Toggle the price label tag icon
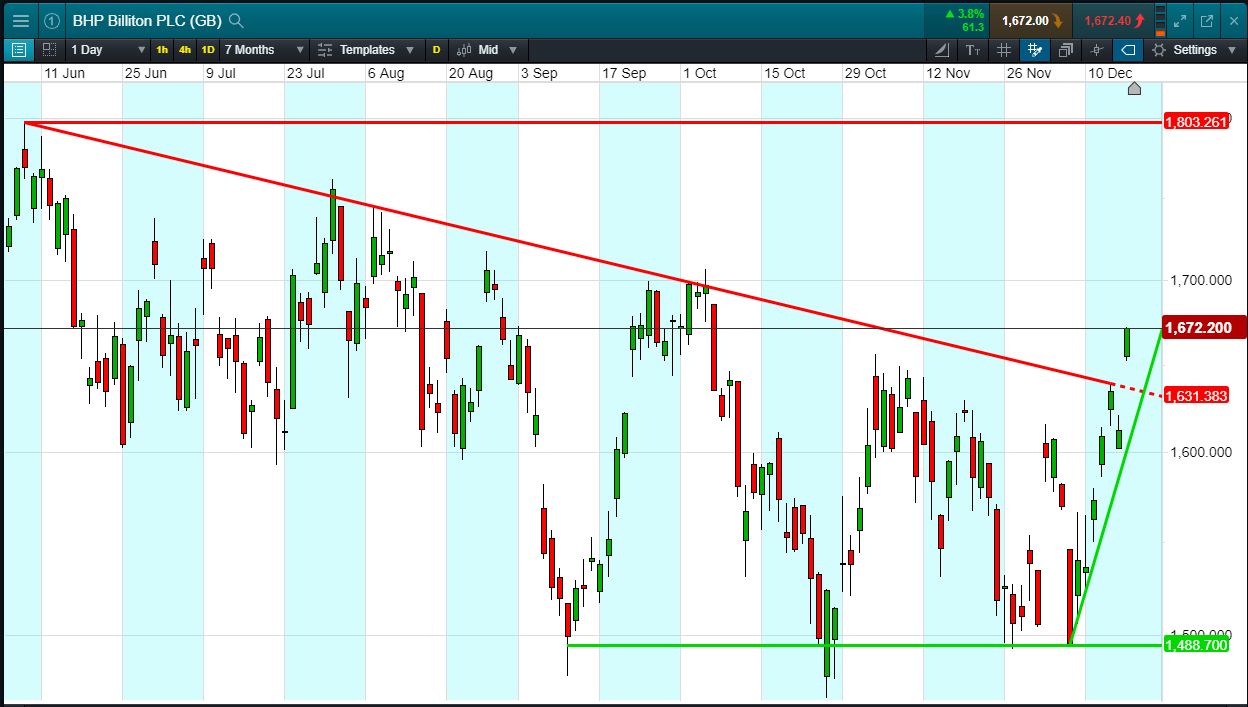 coord(1128,49)
